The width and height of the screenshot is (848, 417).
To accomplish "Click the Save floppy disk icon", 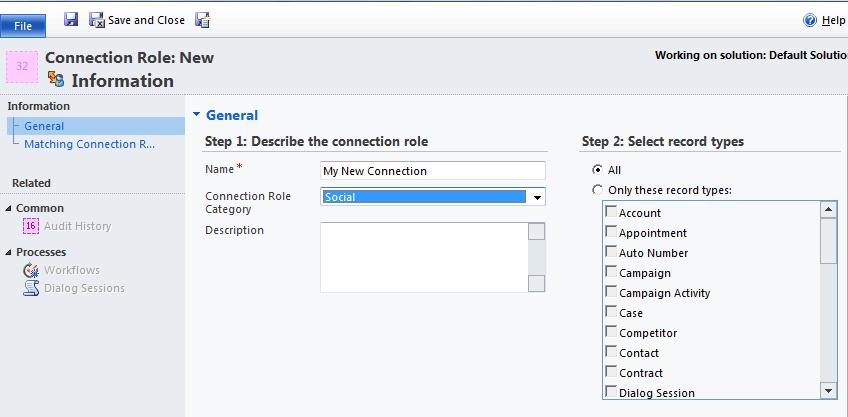I will [71, 19].
